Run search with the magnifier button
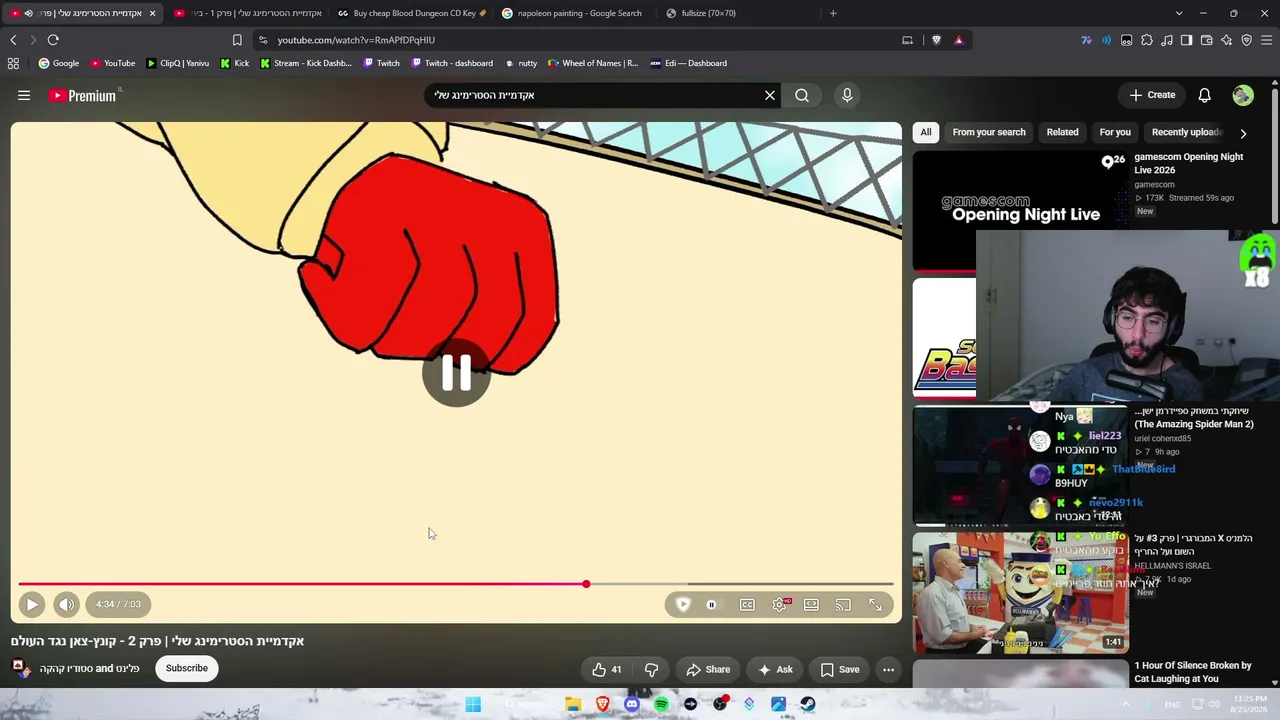The image size is (1280, 720). 802,95
